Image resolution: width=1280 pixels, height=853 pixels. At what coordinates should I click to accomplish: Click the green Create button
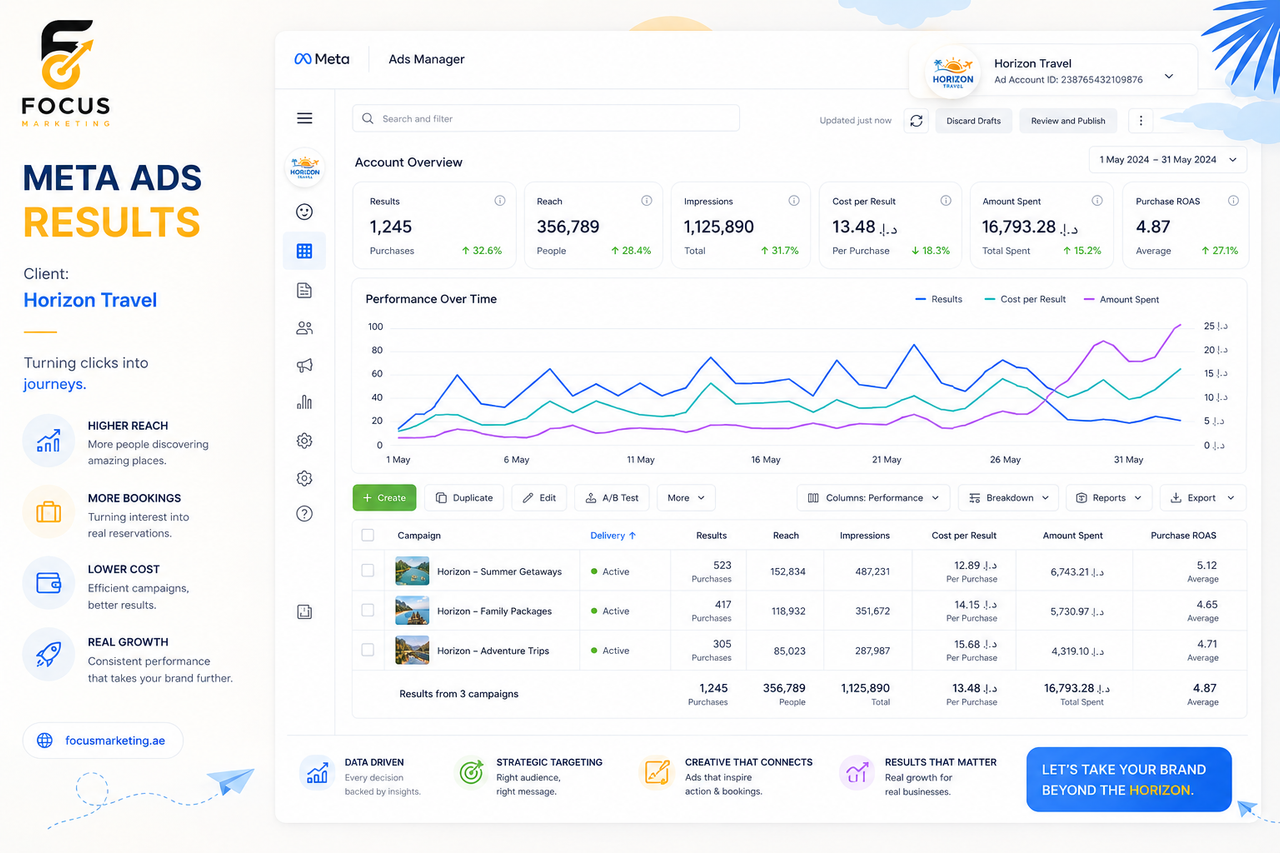[x=385, y=498]
